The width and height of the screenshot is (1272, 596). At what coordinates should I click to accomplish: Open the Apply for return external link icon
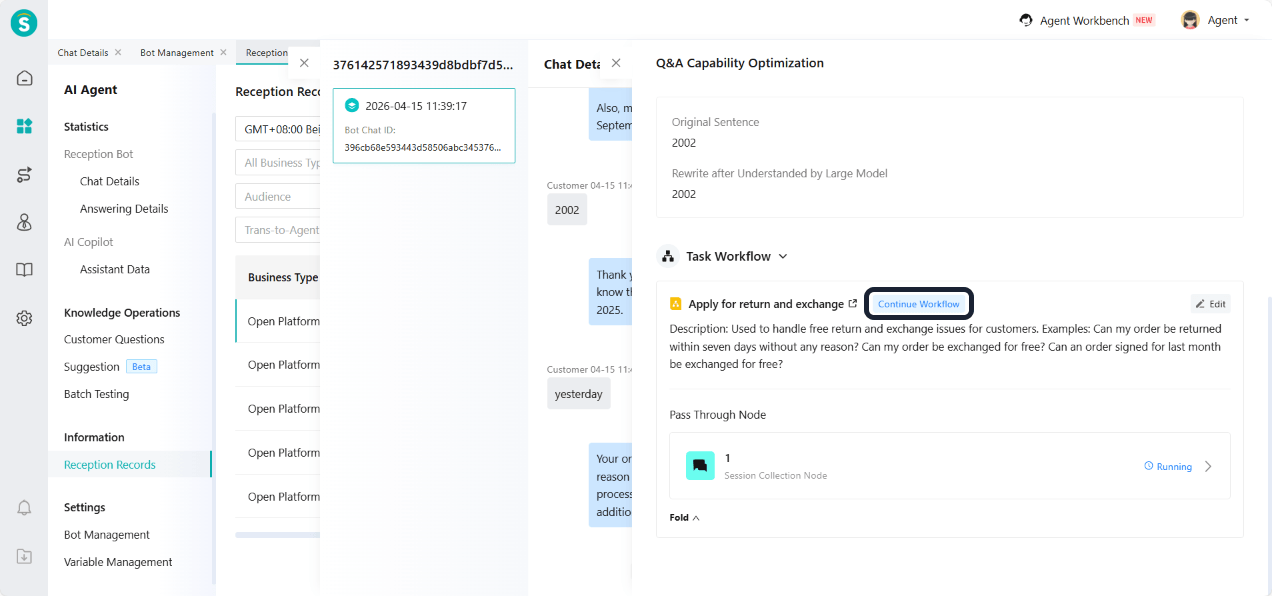[852, 304]
